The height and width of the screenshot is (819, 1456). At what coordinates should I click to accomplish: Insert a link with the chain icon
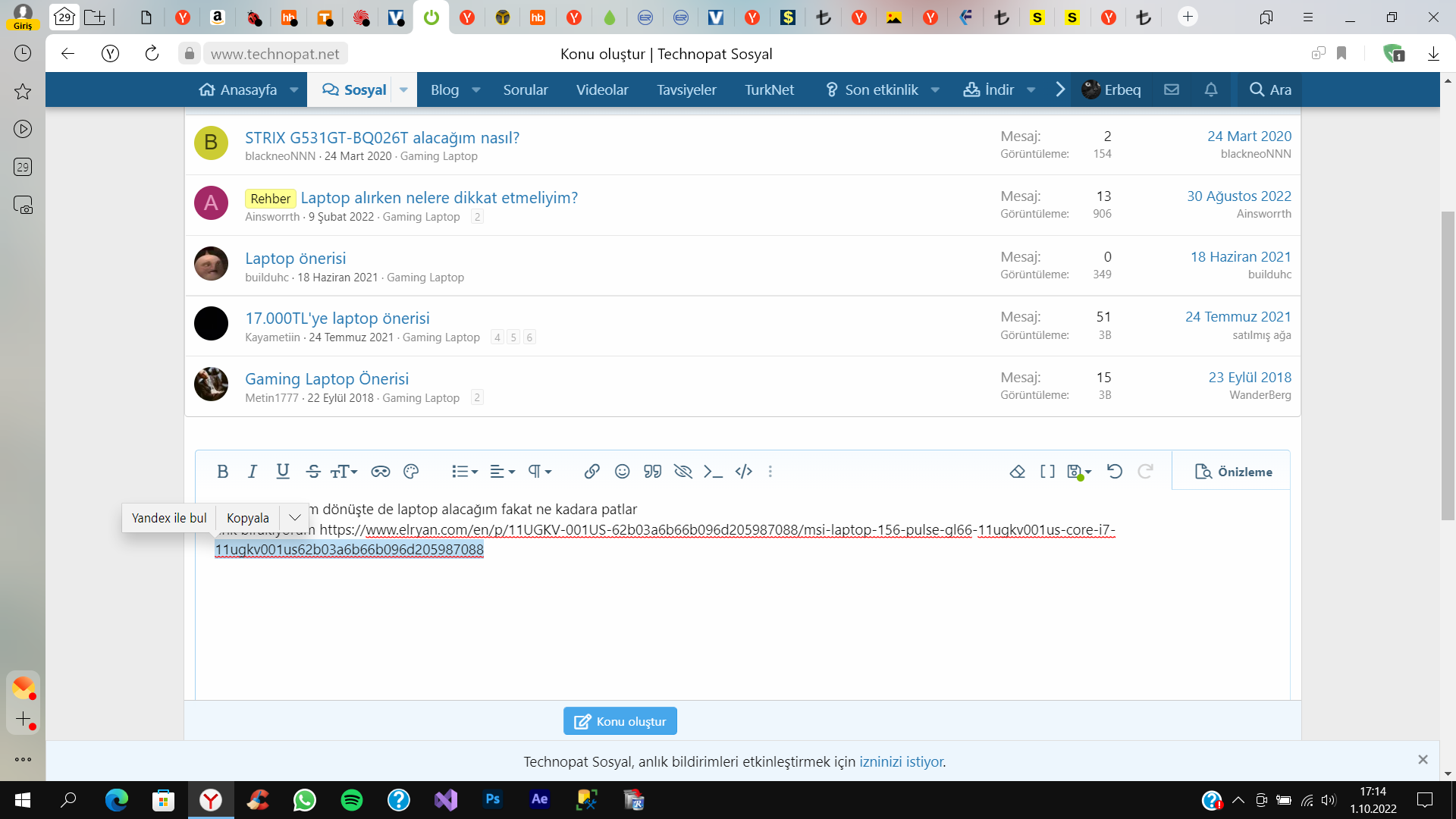(591, 472)
